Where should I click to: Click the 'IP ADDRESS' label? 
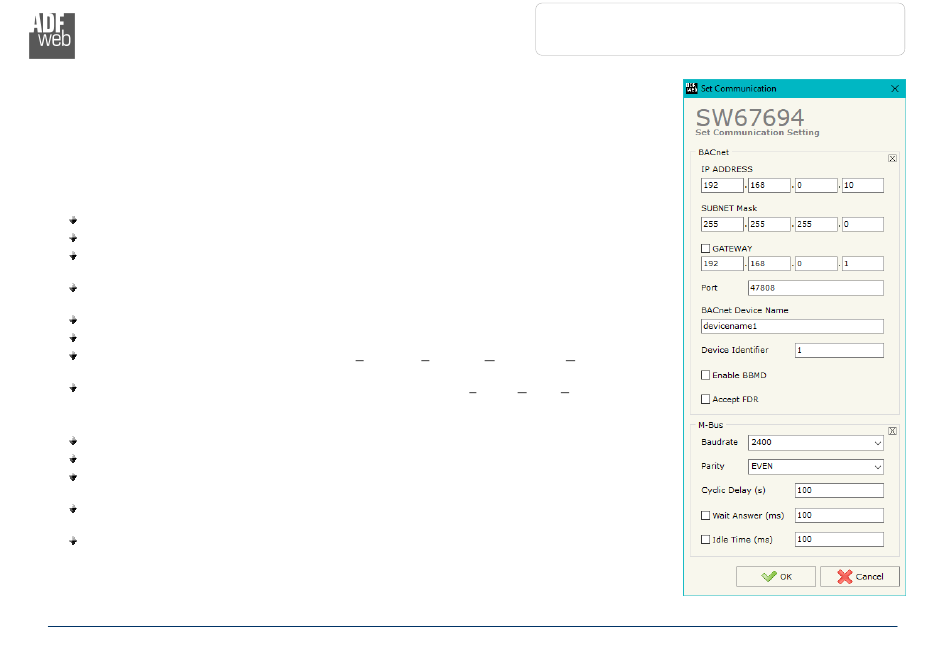pyautogui.click(x=726, y=169)
